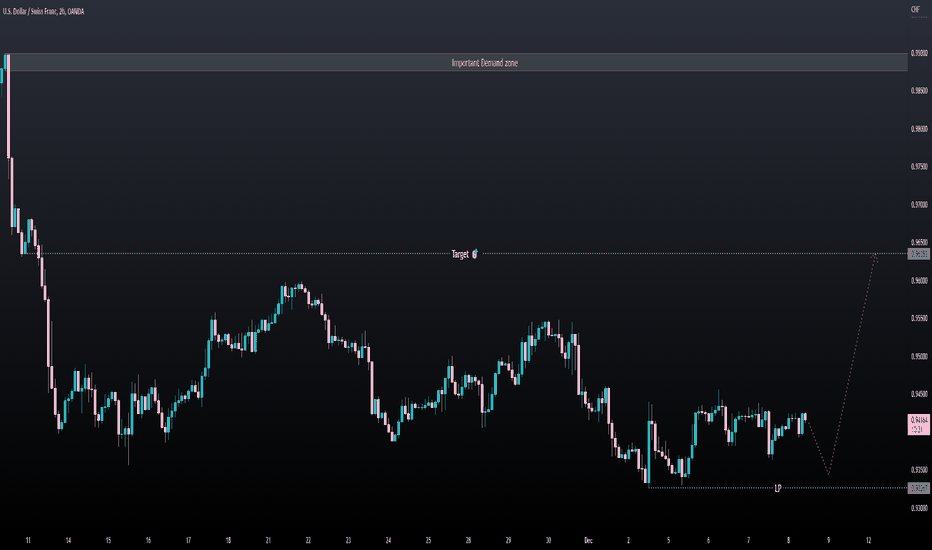Screen dimensions: 932x550
Task: Select the dotted projection arrow tip near Target
Action: coord(875,257)
